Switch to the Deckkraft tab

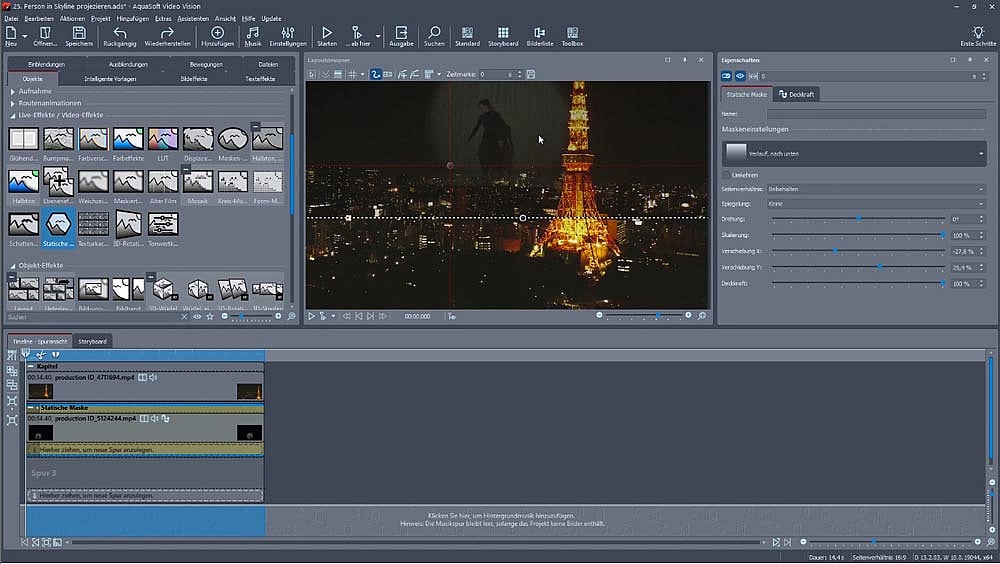coord(796,95)
